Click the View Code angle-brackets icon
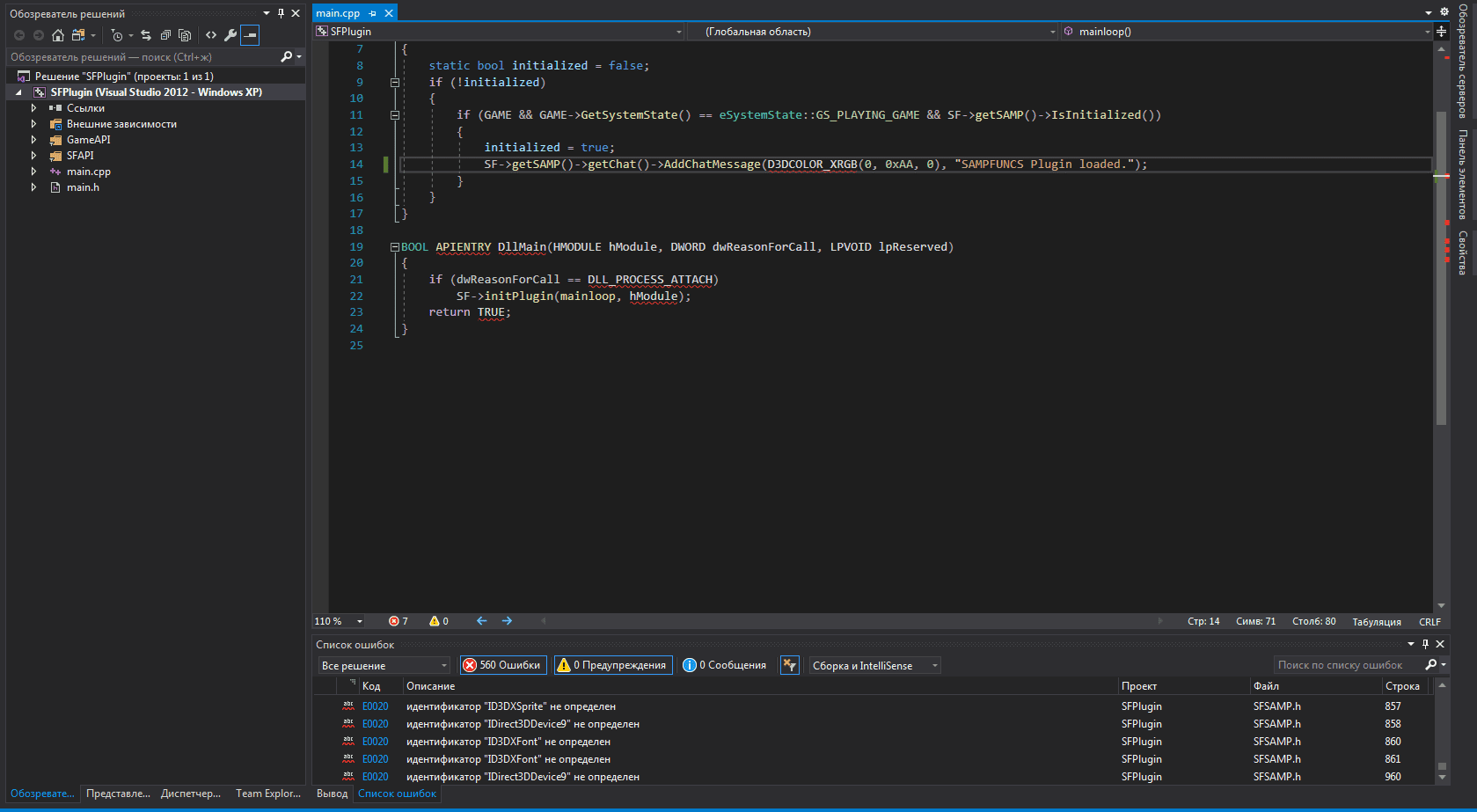Image resolution: width=1477 pixels, height=812 pixels. click(x=211, y=35)
